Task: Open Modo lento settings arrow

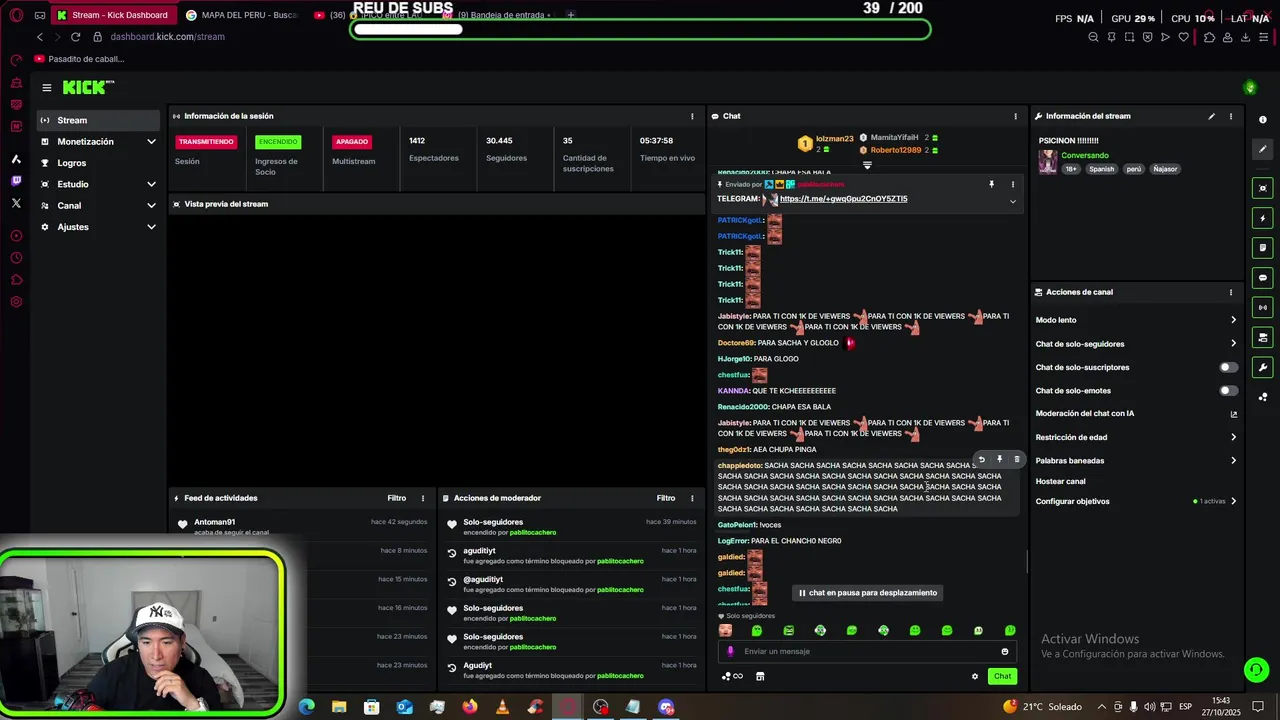Action: coord(1233,320)
